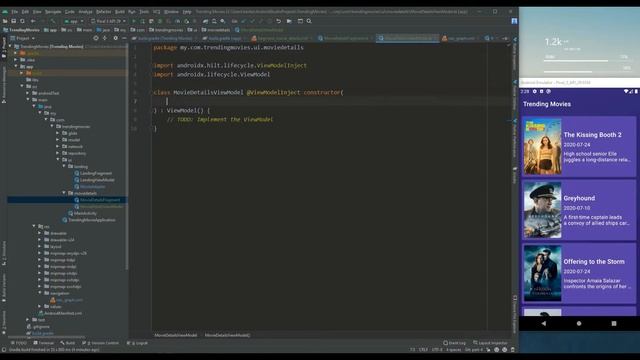The image size is (640, 360).
Task: Open the Navigate menu
Action: coord(53,12)
